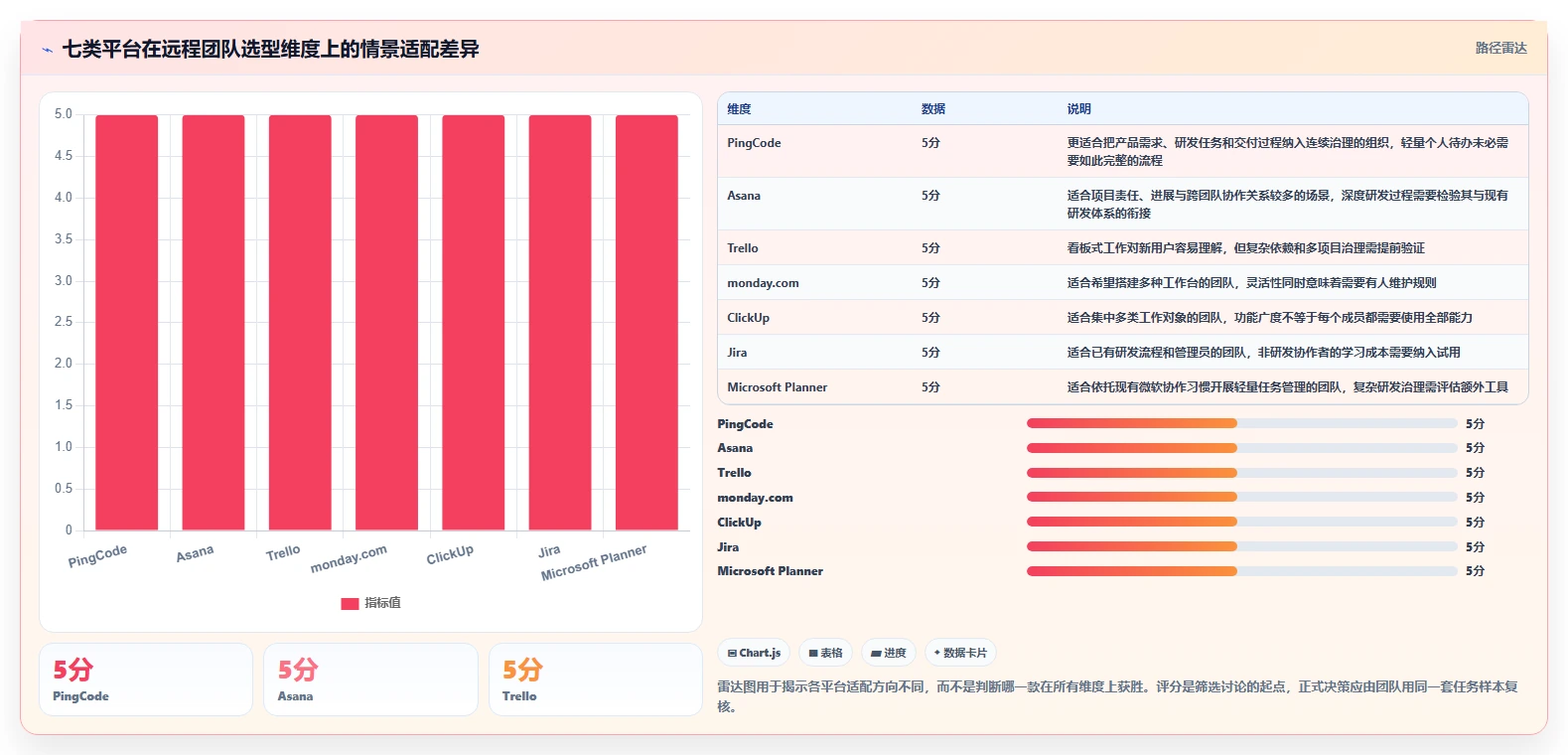Select the 进度 tag chip
This screenshot has height=755, width=1568.
[x=888, y=653]
